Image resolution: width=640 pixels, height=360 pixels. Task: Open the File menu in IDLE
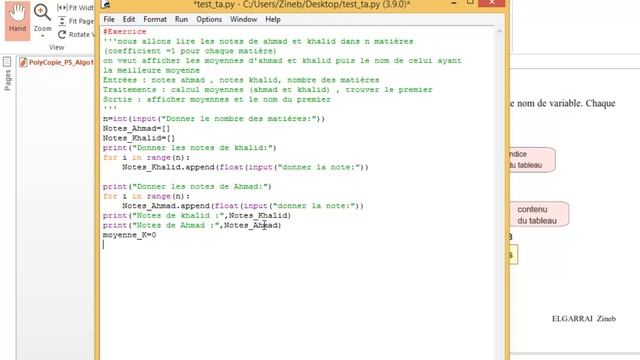click(x=109, y=20)
